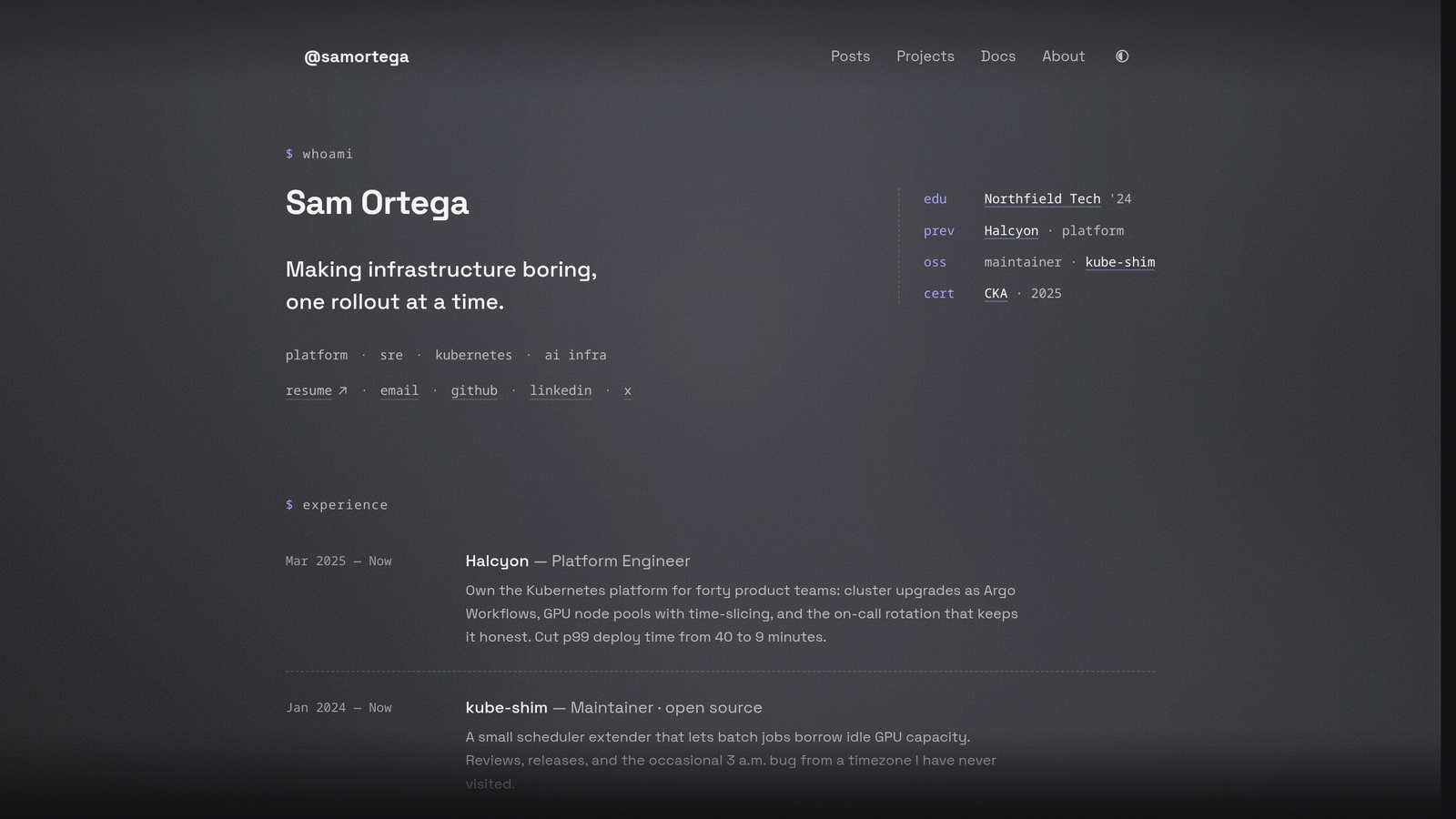Open the Posts nav item
This screenshot has width=1456, height=819.
click(x=850, y=56)
